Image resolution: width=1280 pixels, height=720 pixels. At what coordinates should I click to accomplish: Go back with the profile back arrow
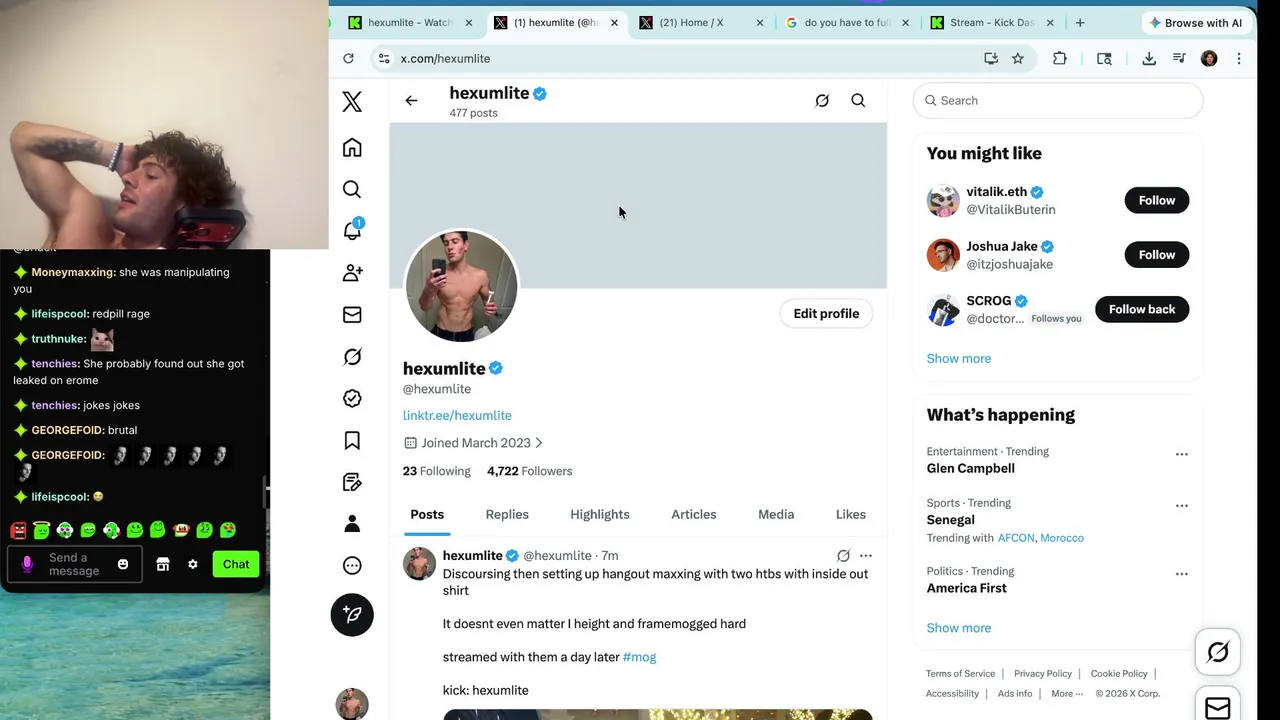tap(411, 100)
